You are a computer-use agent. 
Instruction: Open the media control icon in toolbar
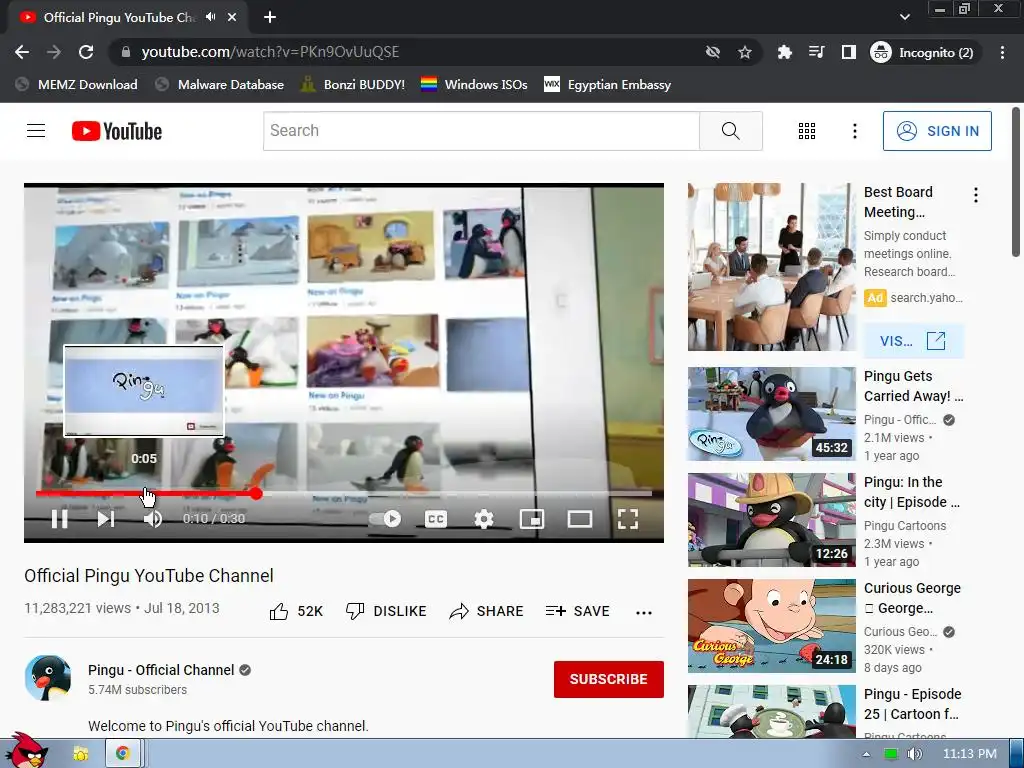pos(816,52)
